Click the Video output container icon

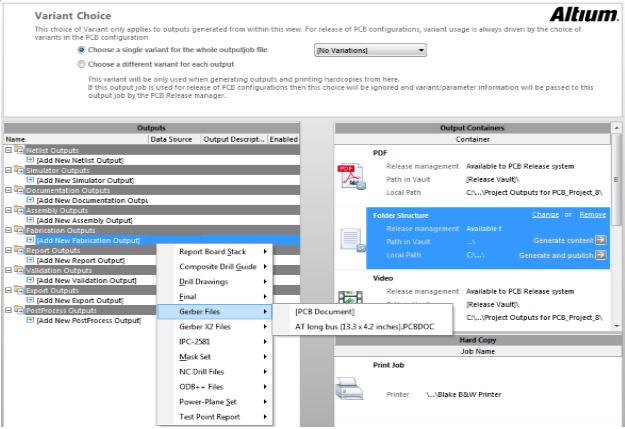click(352, 297)
